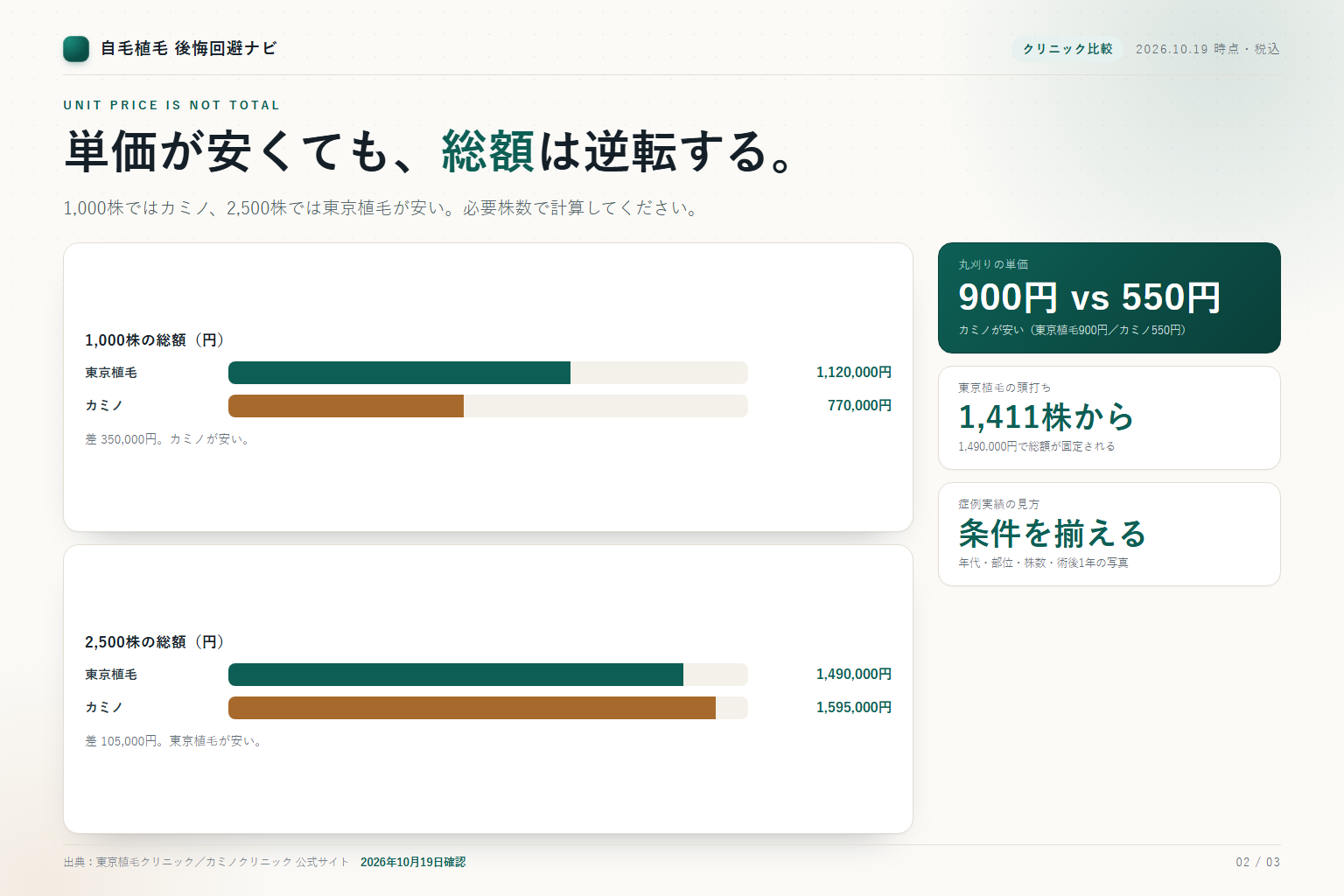Image resolution: width=1344 pixels, height=896 pixels.
Task: Click the value 1,490,000円 in 2,500株 chart
Action: (854, 675)
